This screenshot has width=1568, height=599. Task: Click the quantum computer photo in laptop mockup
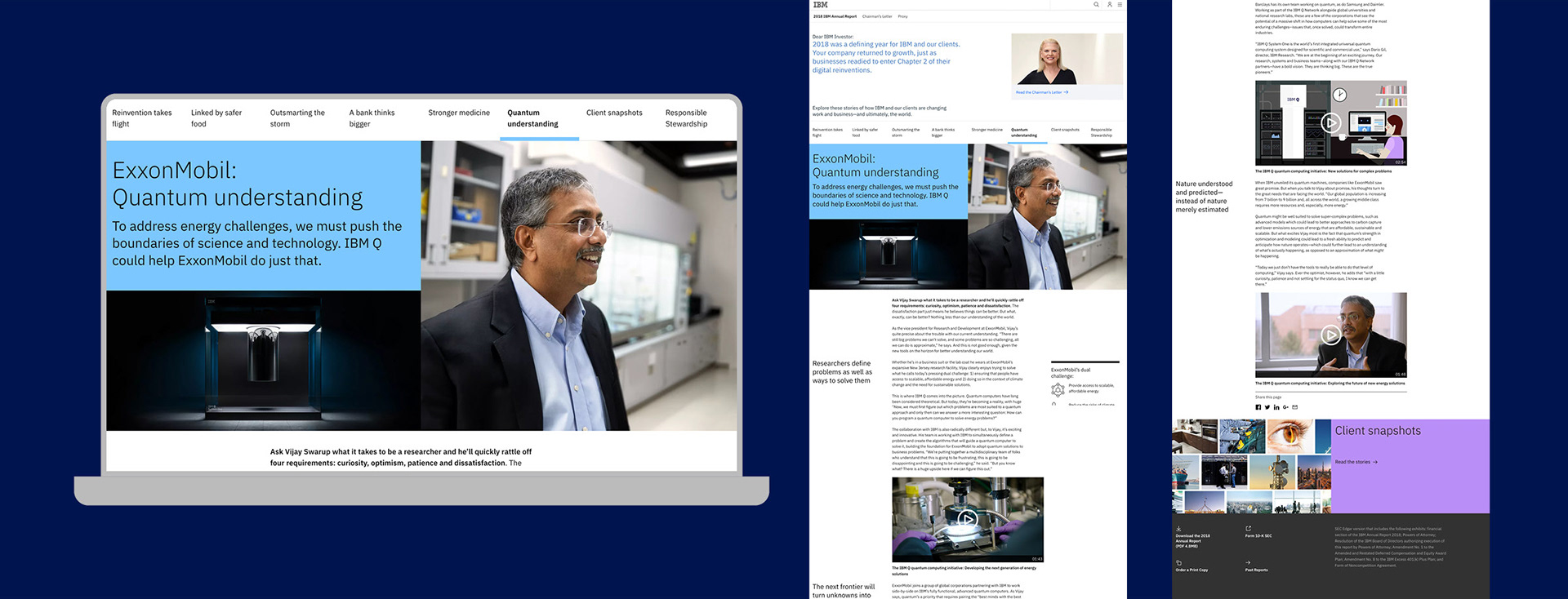263,360
